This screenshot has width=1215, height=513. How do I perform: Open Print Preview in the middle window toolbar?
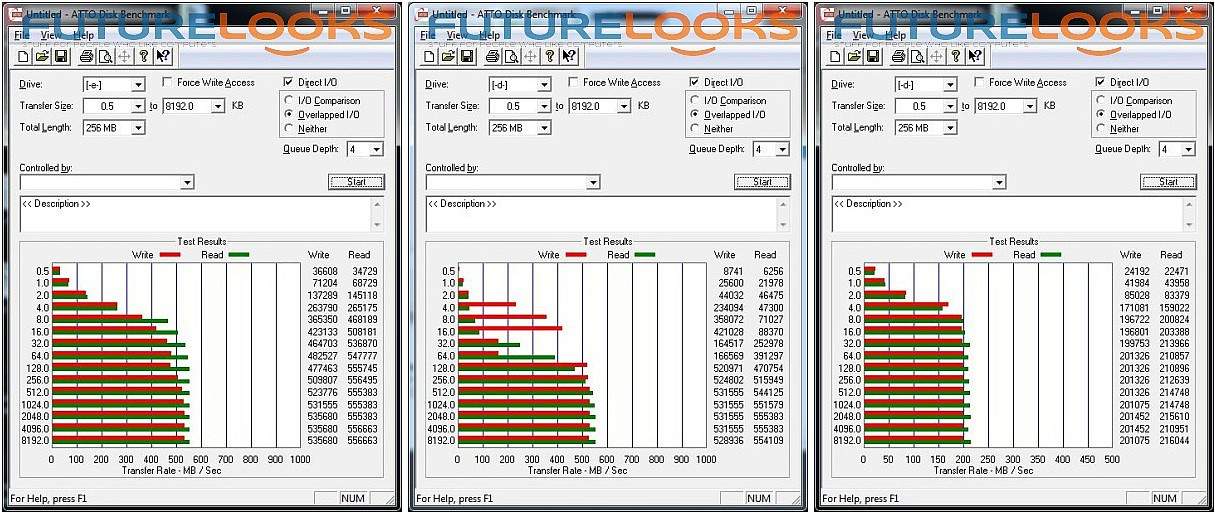point(510,56)
